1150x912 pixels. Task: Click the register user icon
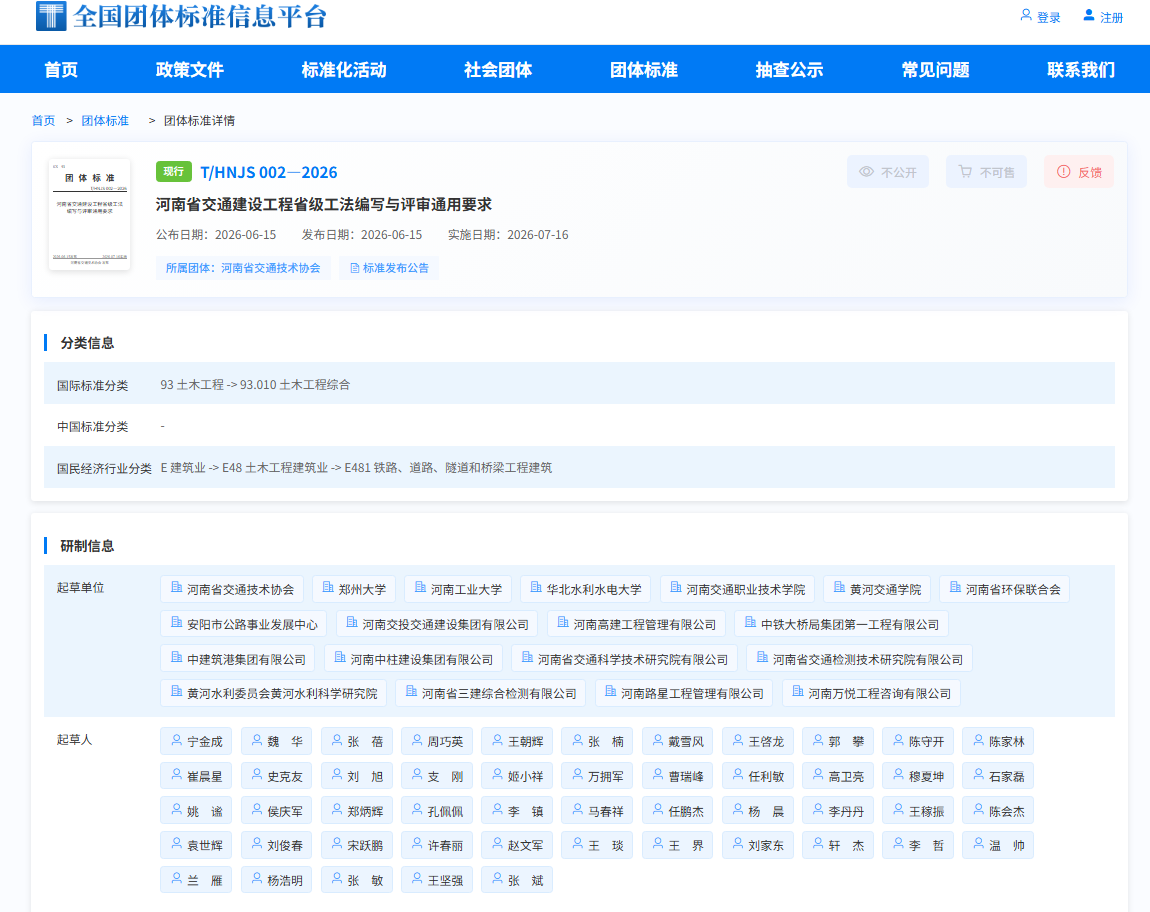(1089, 15)
